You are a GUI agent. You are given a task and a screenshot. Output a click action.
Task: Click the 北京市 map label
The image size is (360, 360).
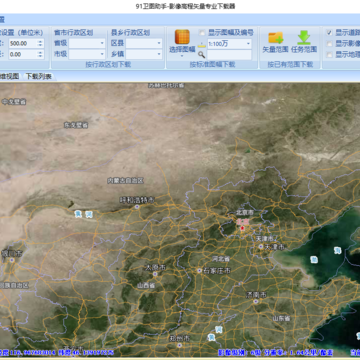245,212
